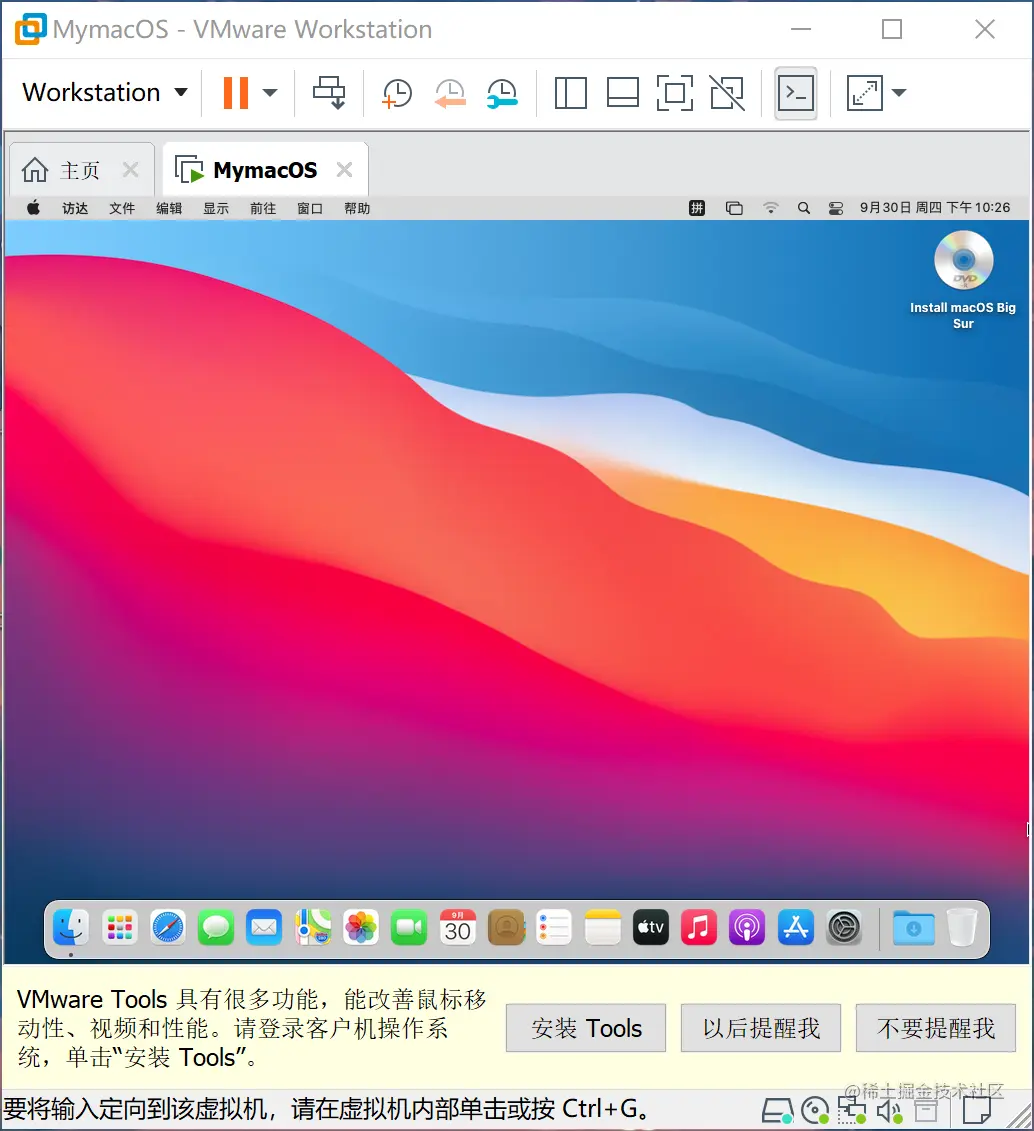This screenshot has height=1131, width=1034.
Task: Open the Downloads folder in Dock
Action: pyautogui.click(x=914, y=928)
